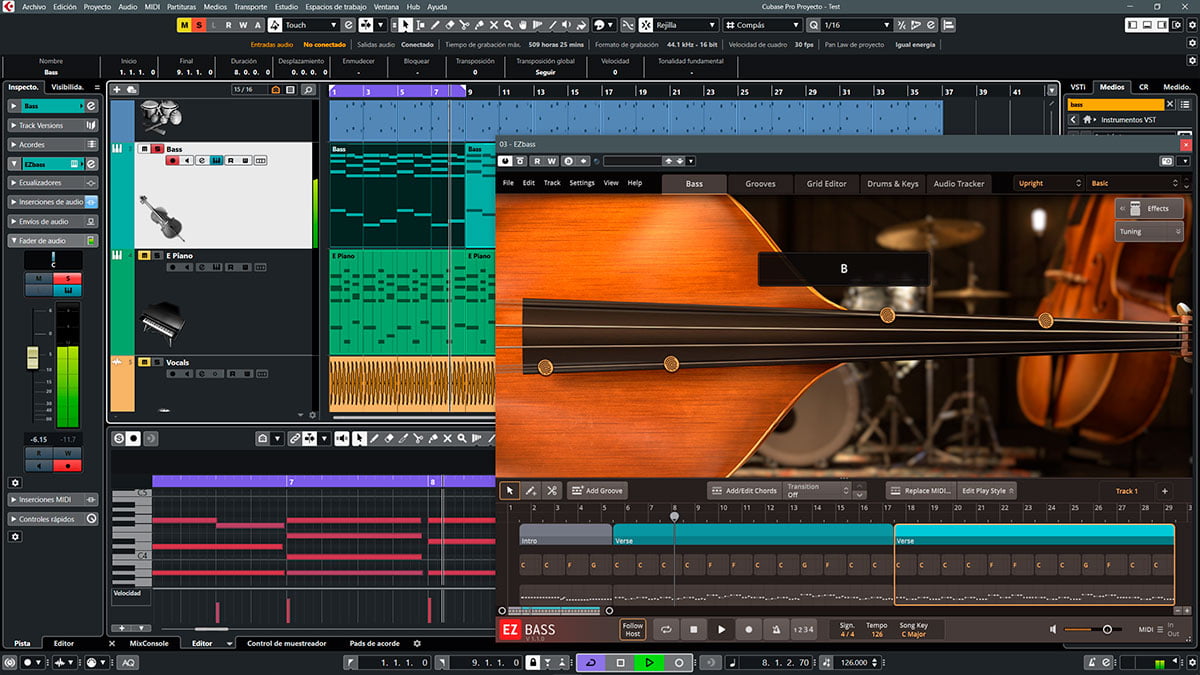Open the Proyecto menu
The height and width of the screenshot is (675, 1200).
pos(97,6)
